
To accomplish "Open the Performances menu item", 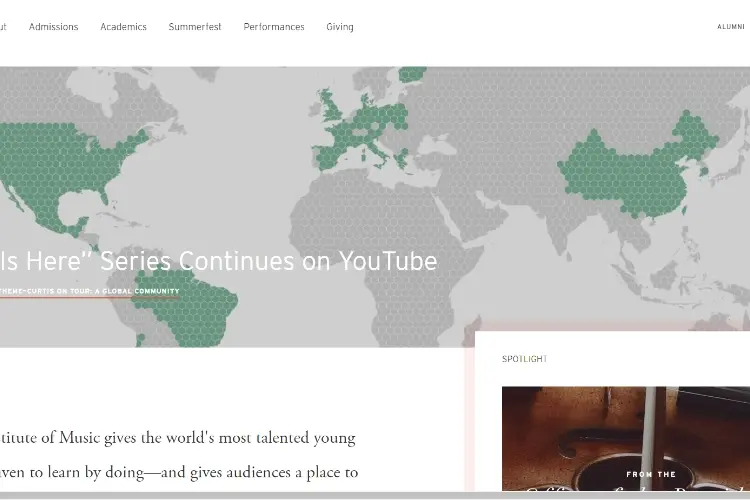I will click(x=274, y=27).
